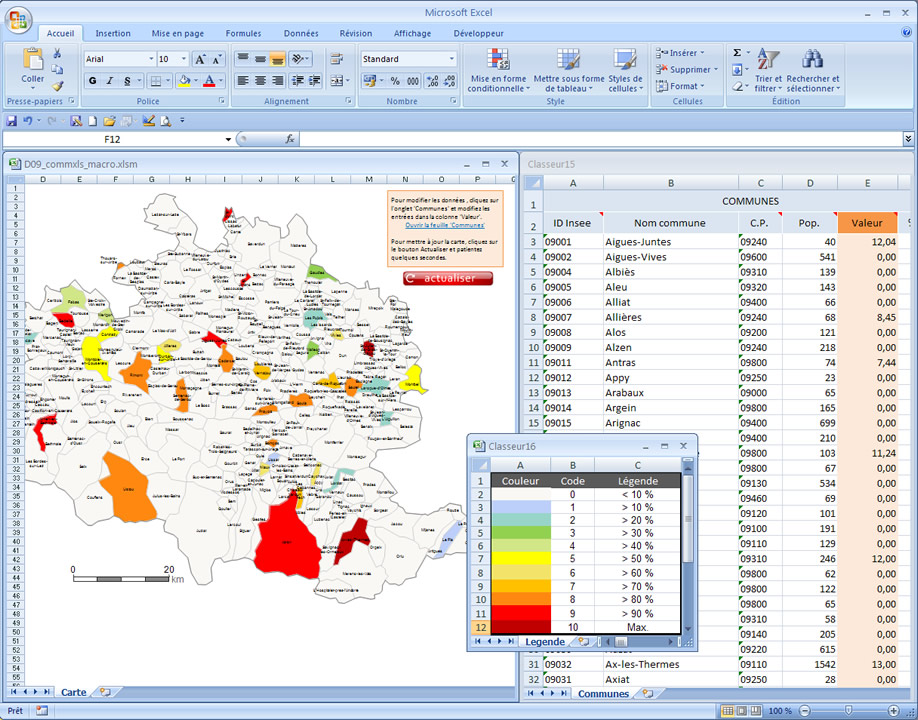Open Mettre sous forme de tableau
This screenshot has width=918, height=720.
pyautogui.click(x=568, y=70)
